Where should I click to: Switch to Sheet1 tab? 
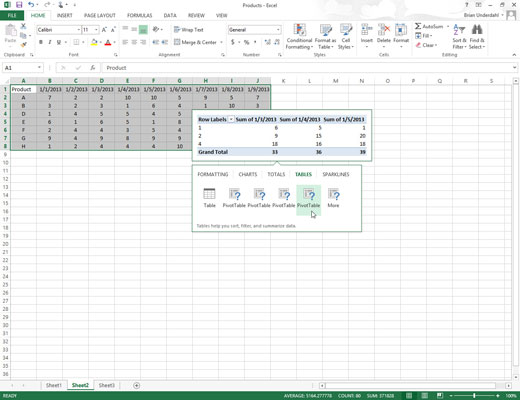[54, 385]
